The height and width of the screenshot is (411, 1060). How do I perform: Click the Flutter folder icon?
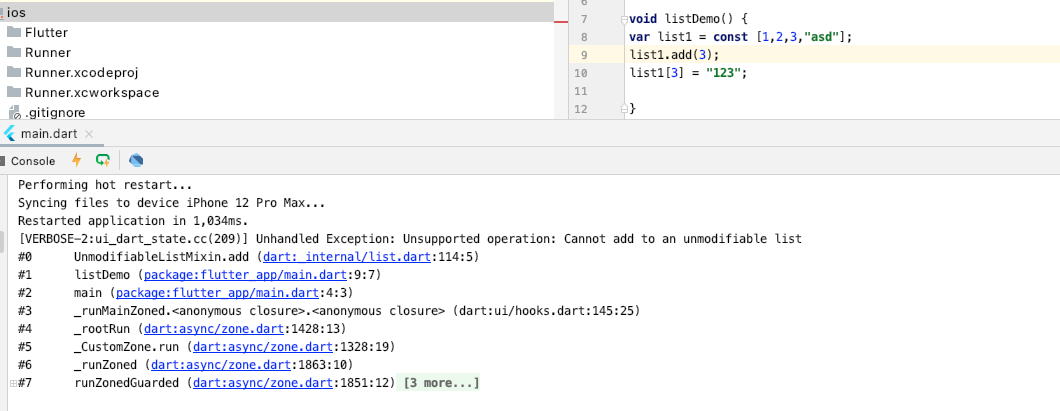coord(14,32)
